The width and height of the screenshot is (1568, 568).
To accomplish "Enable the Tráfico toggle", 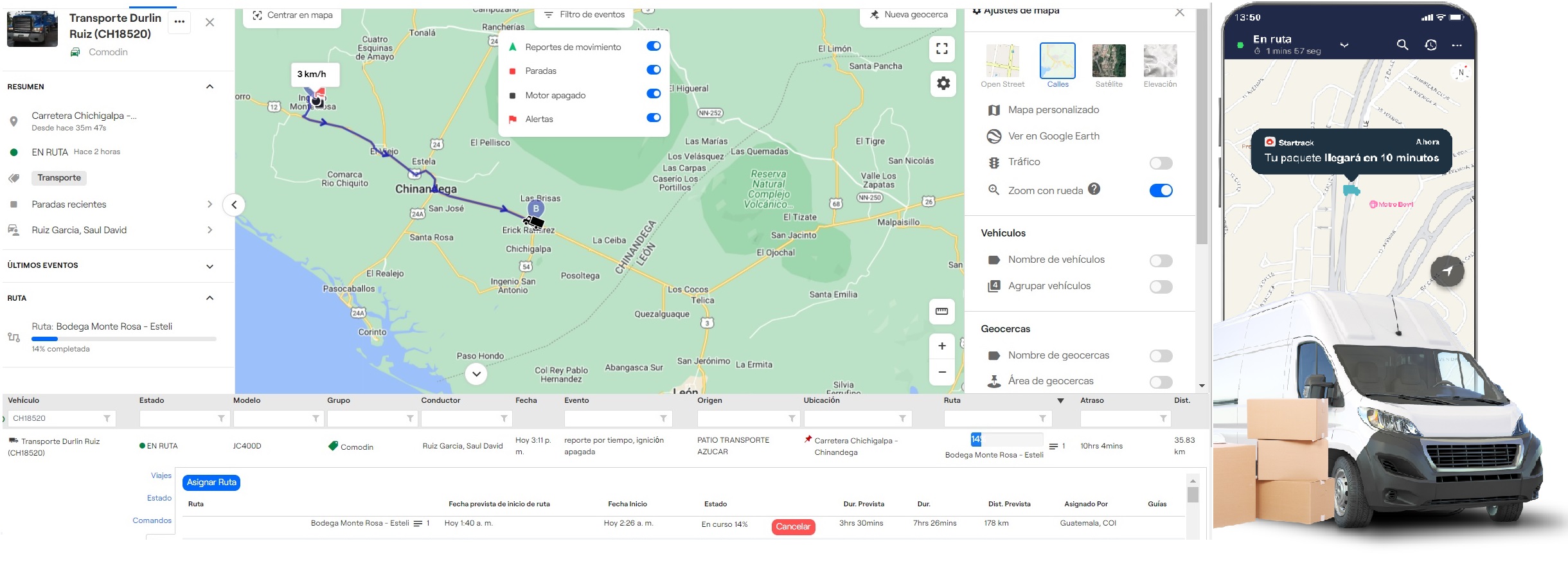I will [x=1161, y=163].
